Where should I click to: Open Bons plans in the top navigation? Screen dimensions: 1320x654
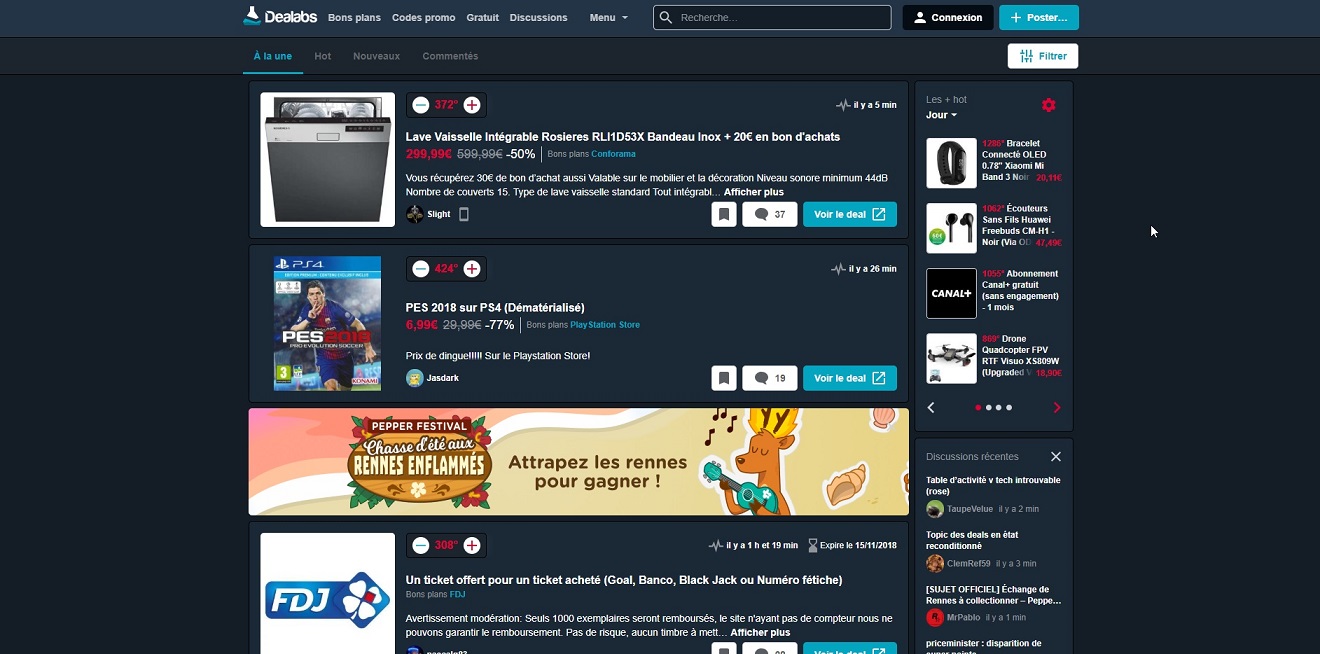tap(354, 17)
